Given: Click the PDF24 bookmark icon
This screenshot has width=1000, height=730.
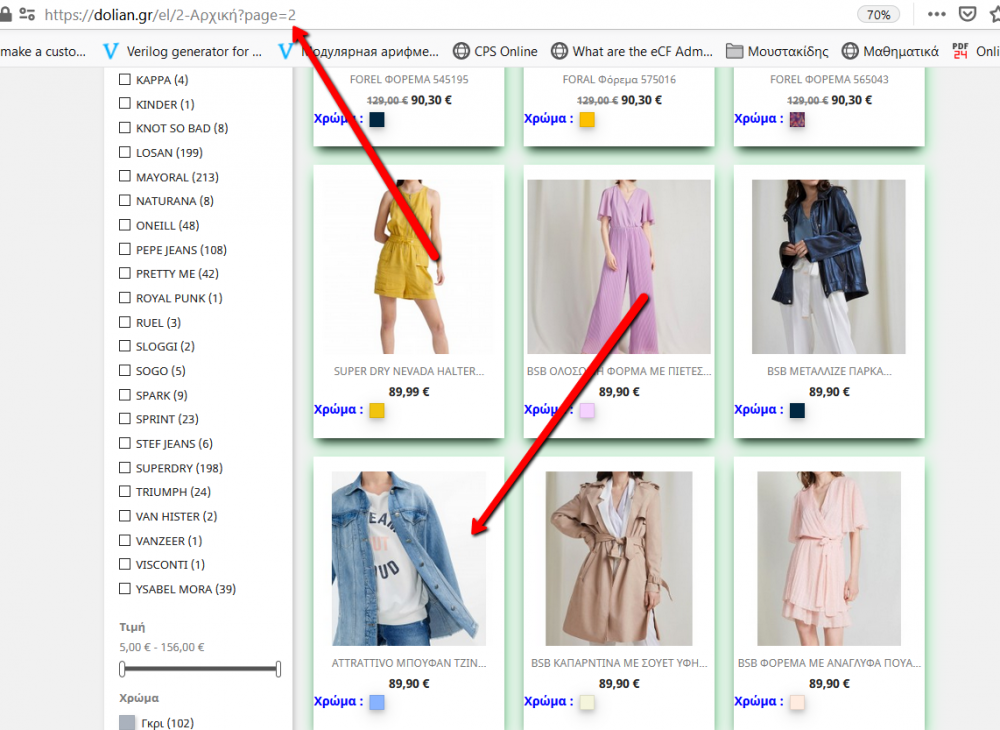Looking at the screenshot, I should pos(960,51).
